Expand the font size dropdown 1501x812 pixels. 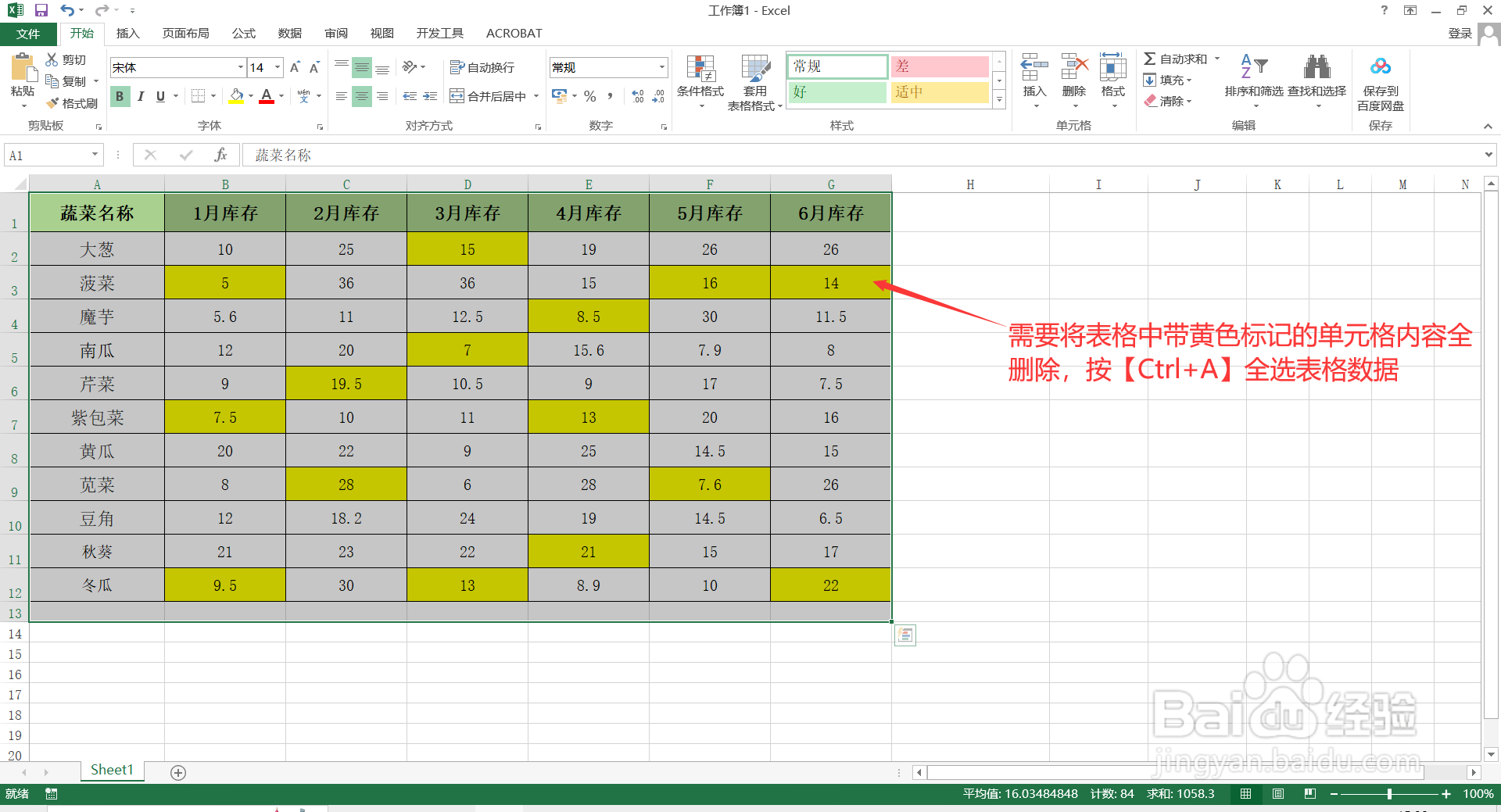(x=276, y=67)
